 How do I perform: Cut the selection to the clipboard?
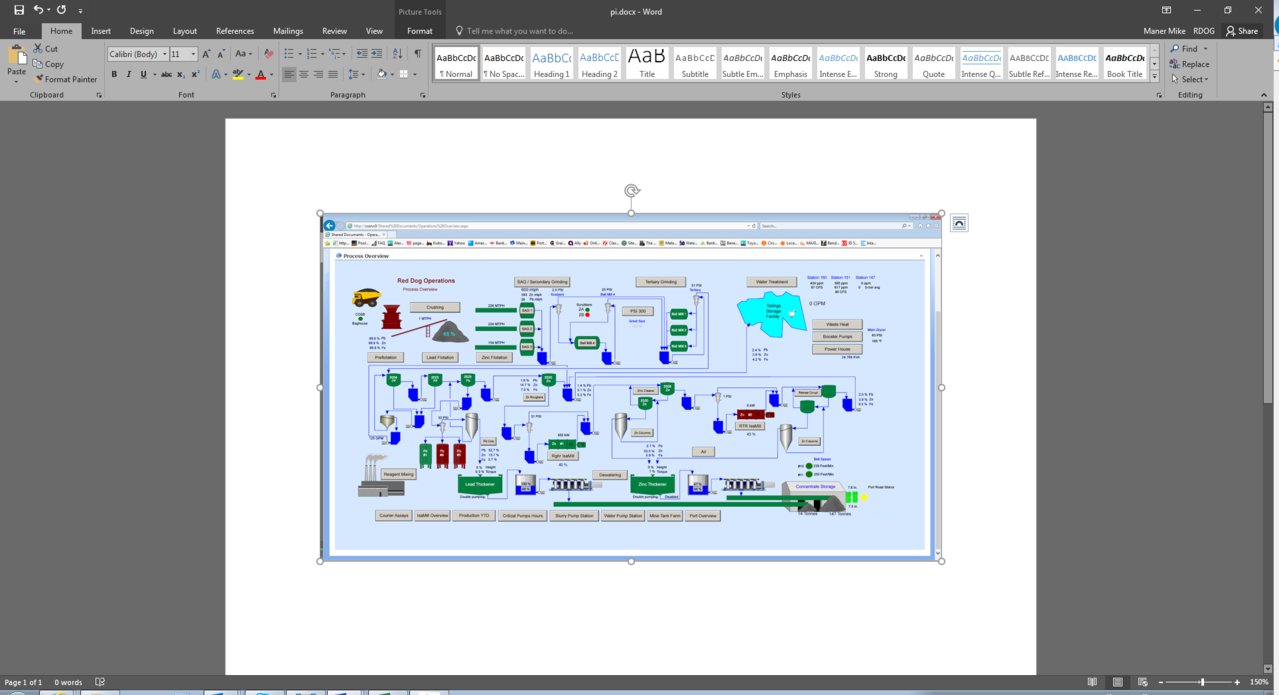click(46, 49)
